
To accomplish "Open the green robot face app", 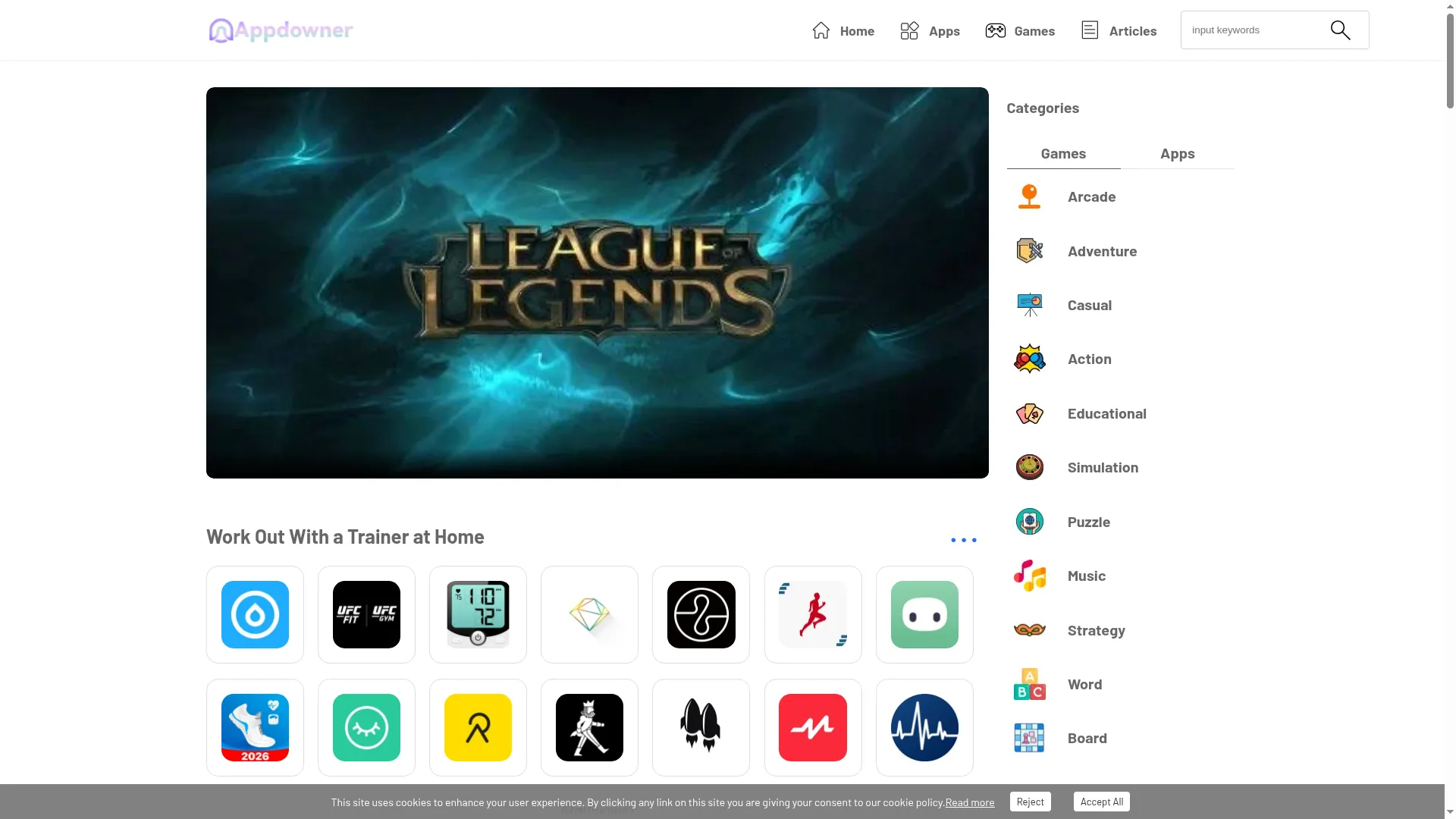I will [x=924, y=614].
